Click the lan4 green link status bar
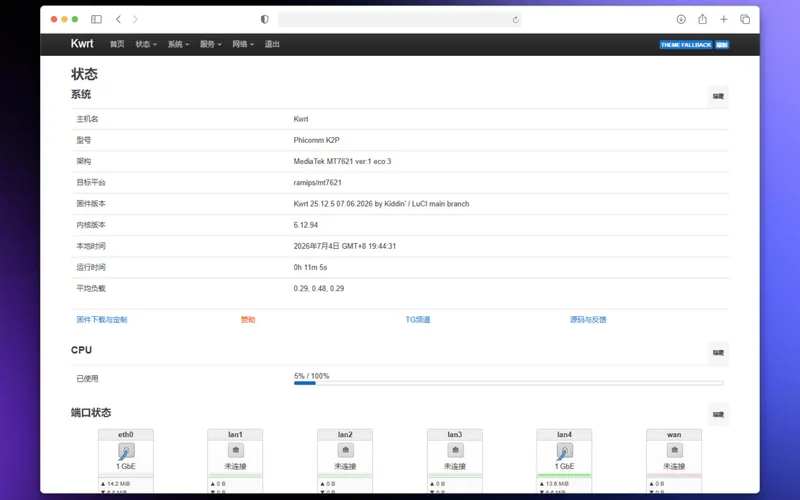 point(564,476)
